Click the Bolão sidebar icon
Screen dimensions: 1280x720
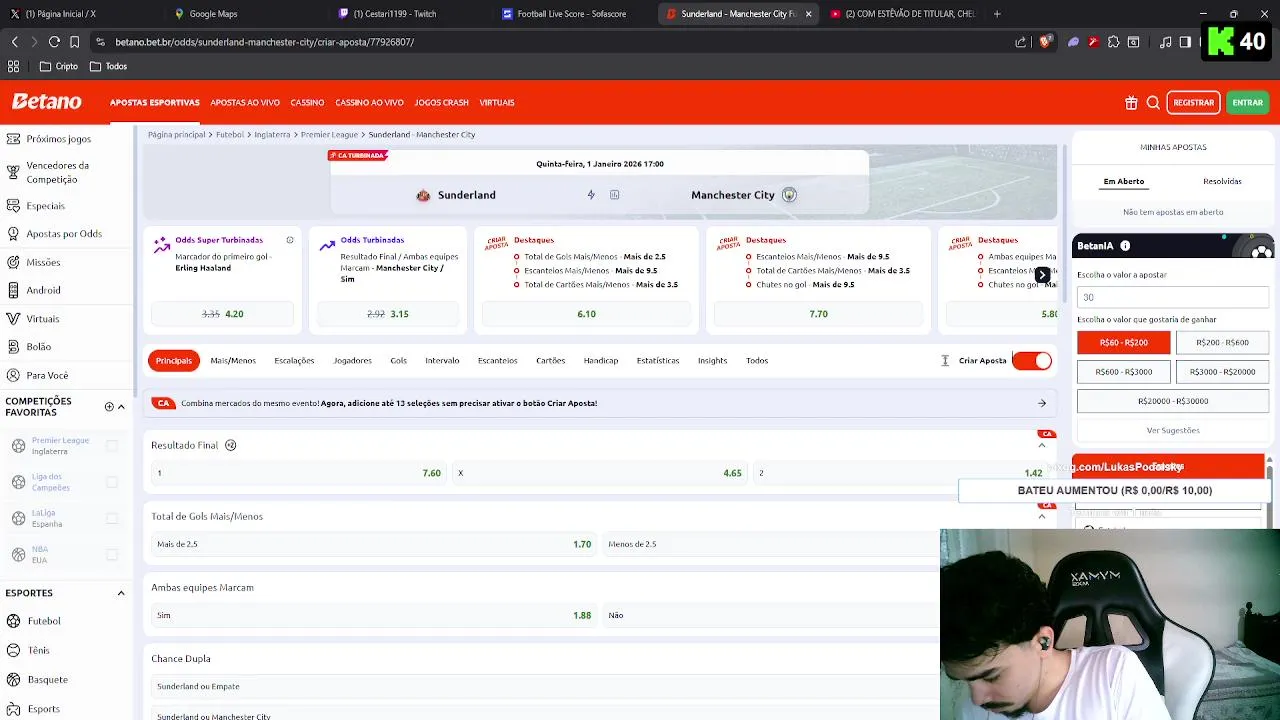pos(13,346)
